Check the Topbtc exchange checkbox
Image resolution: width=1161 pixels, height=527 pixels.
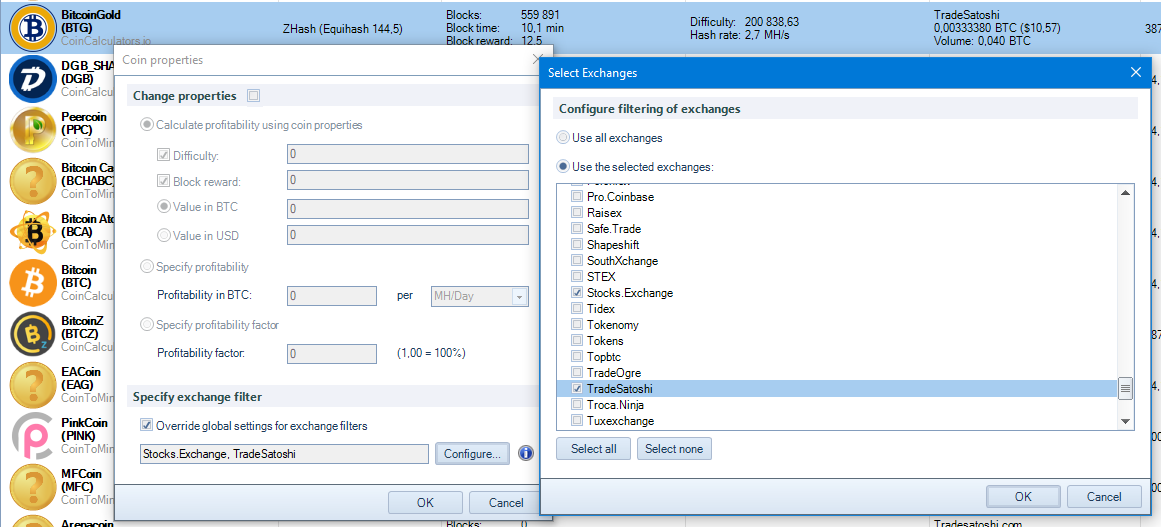(x=576, y=357)
